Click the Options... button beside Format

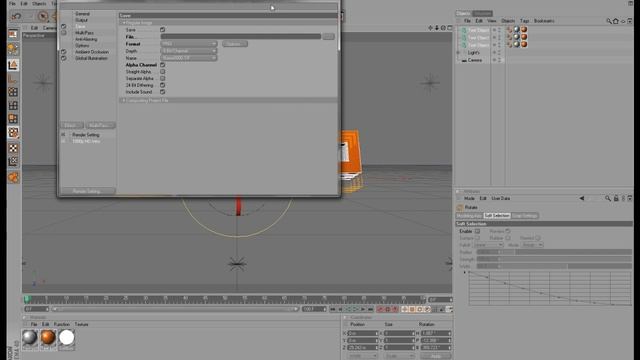click(x=235, y=44)
